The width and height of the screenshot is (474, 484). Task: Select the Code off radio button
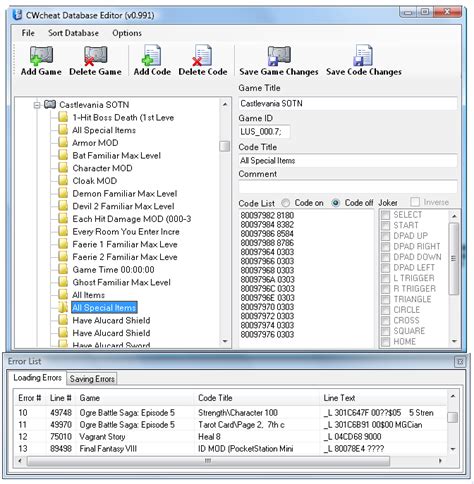click(x=336, y=203)
